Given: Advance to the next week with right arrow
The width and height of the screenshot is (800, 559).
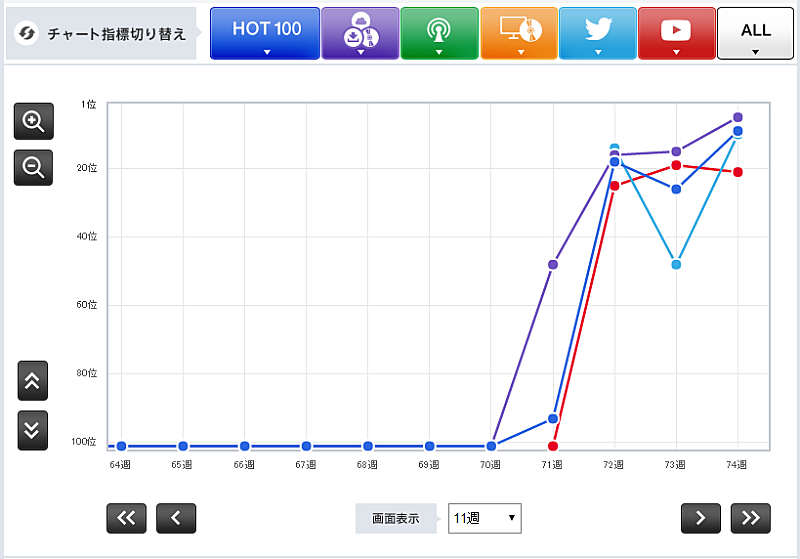Looking at the screenshot, I should point(701,517).
